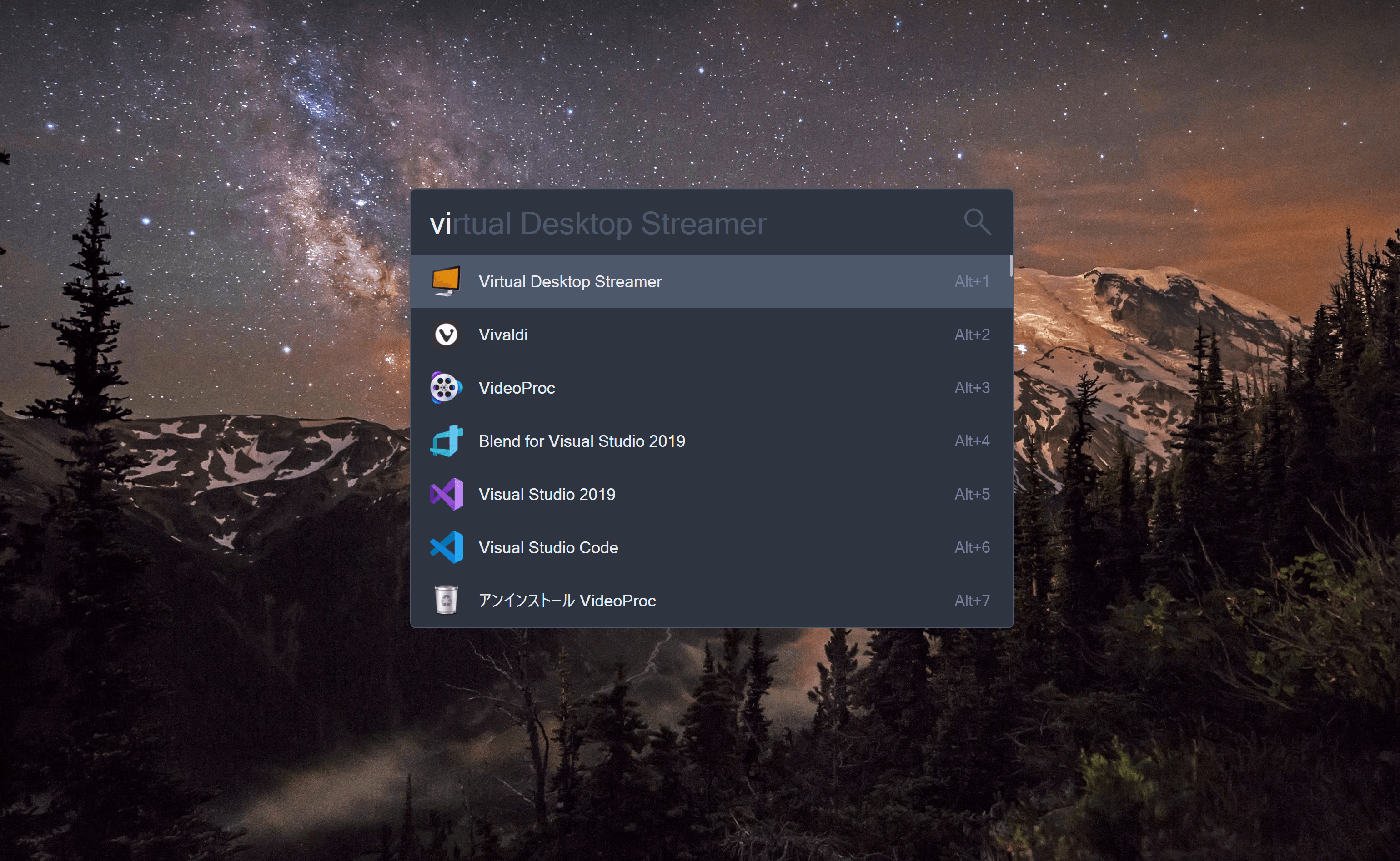Choose Blend for Visual Studio 2019

712,441
